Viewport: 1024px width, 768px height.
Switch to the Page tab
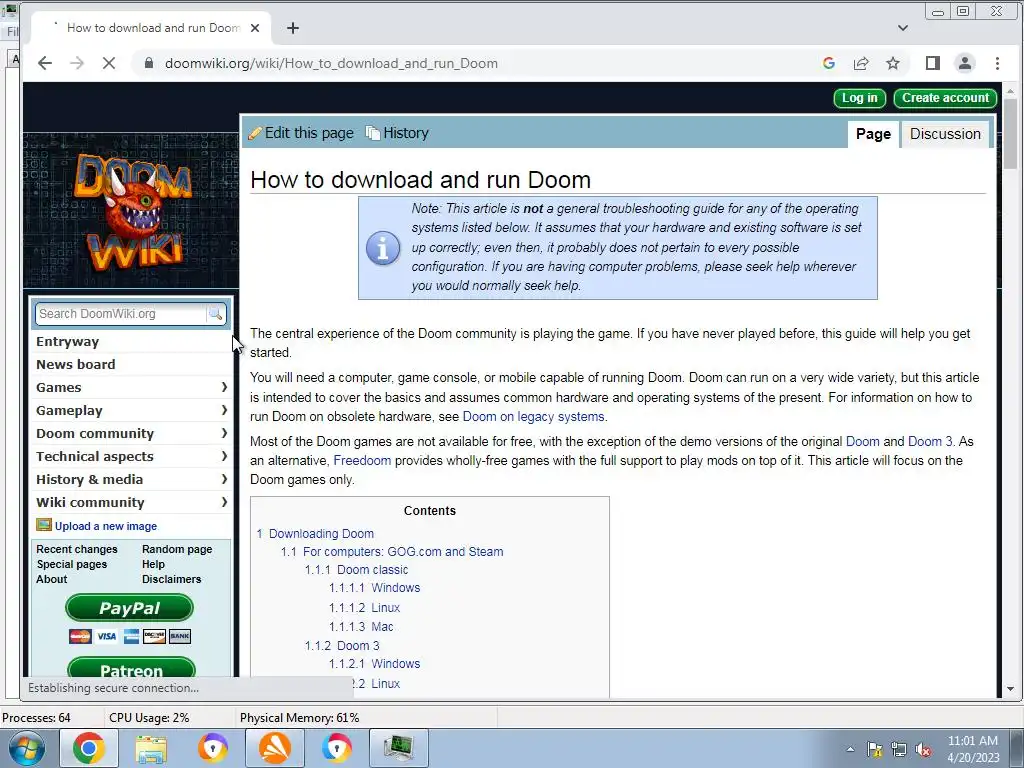873,134
